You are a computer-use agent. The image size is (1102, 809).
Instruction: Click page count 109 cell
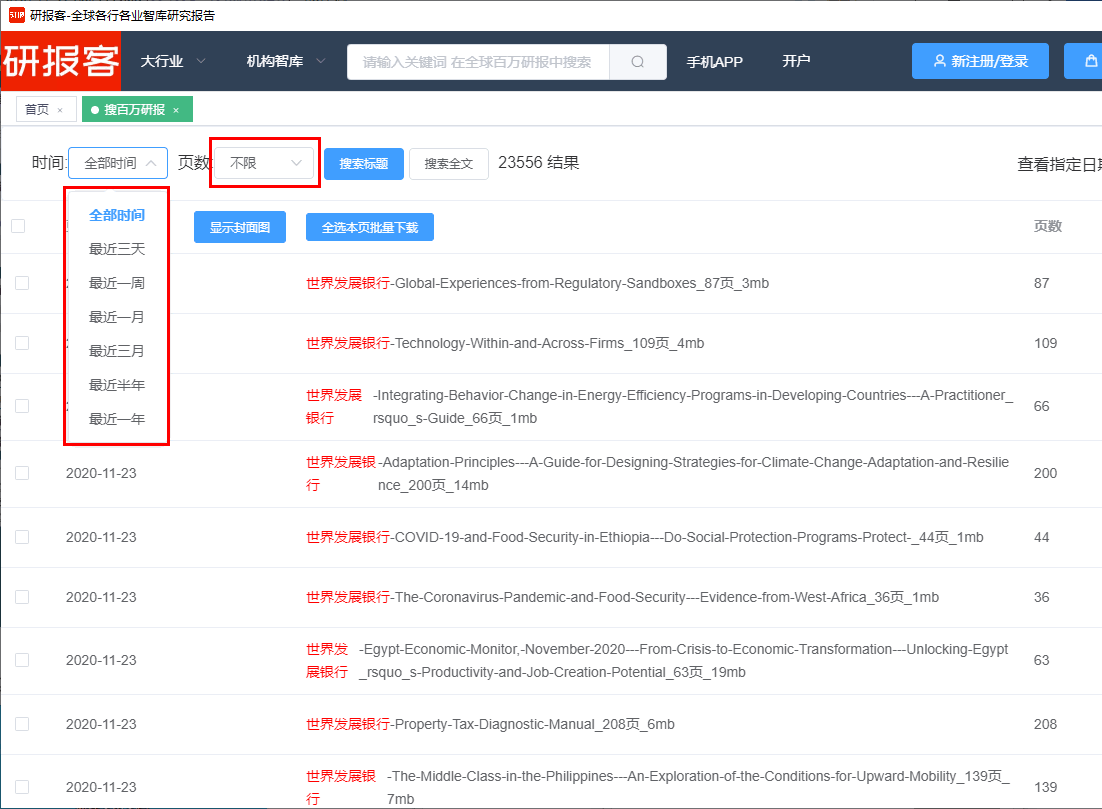(x=1046, y=343)
